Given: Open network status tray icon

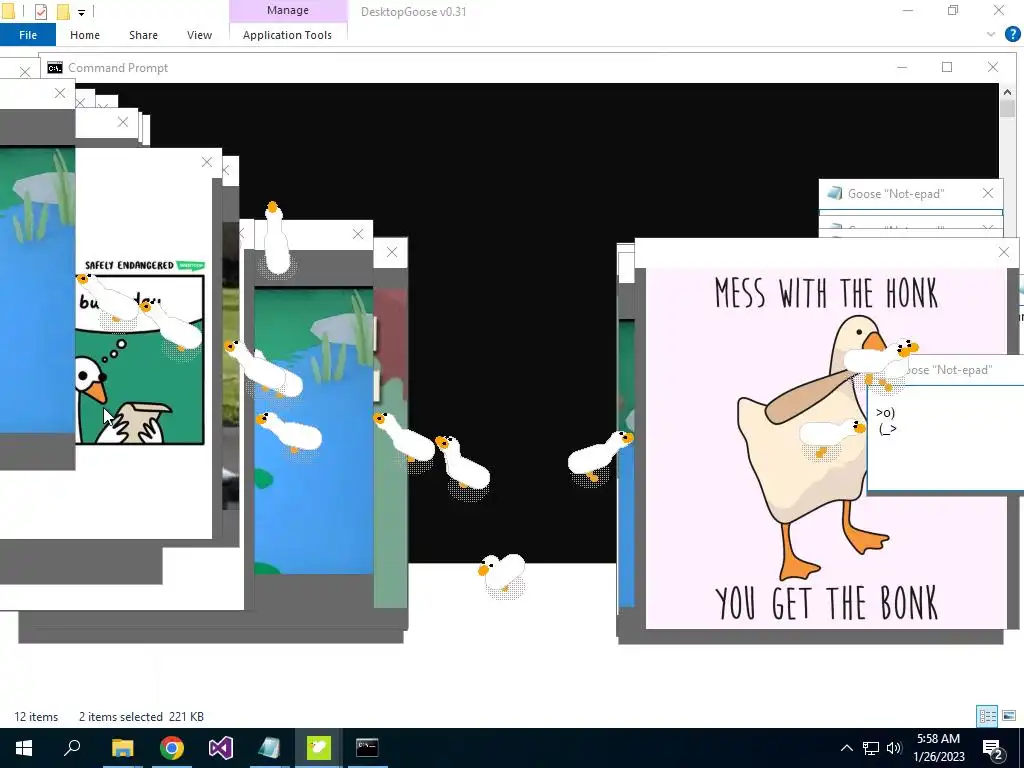Looking at the screenshot, I should coord(871,748).
